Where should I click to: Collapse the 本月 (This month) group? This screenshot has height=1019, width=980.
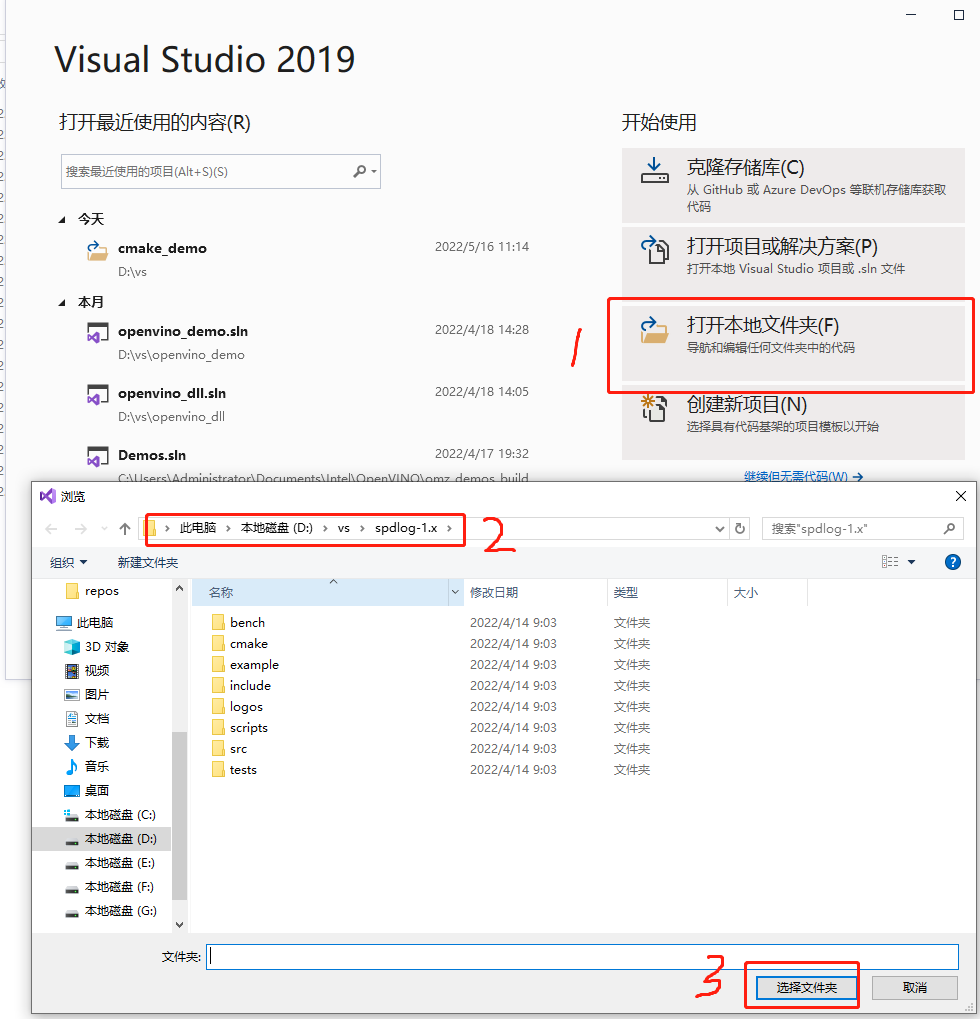(62, 302)
